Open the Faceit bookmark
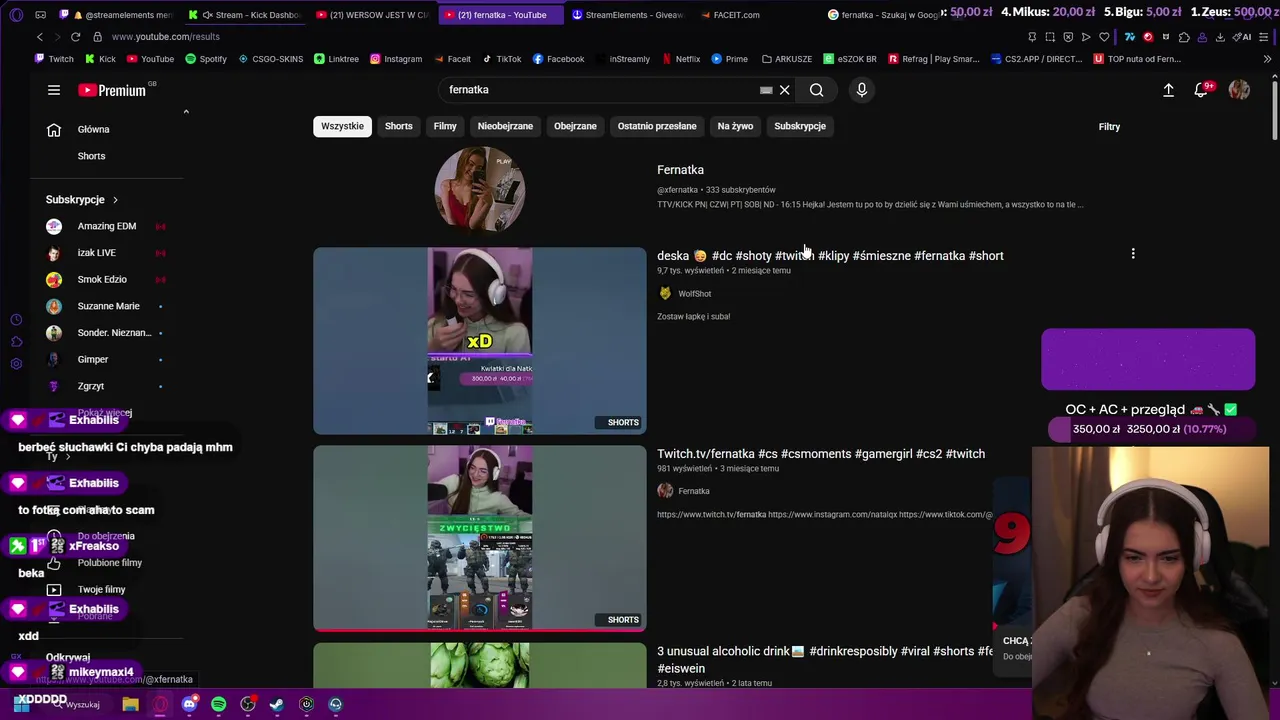The width and height of the screenshot is (1280, 720). tap(451, 59)
